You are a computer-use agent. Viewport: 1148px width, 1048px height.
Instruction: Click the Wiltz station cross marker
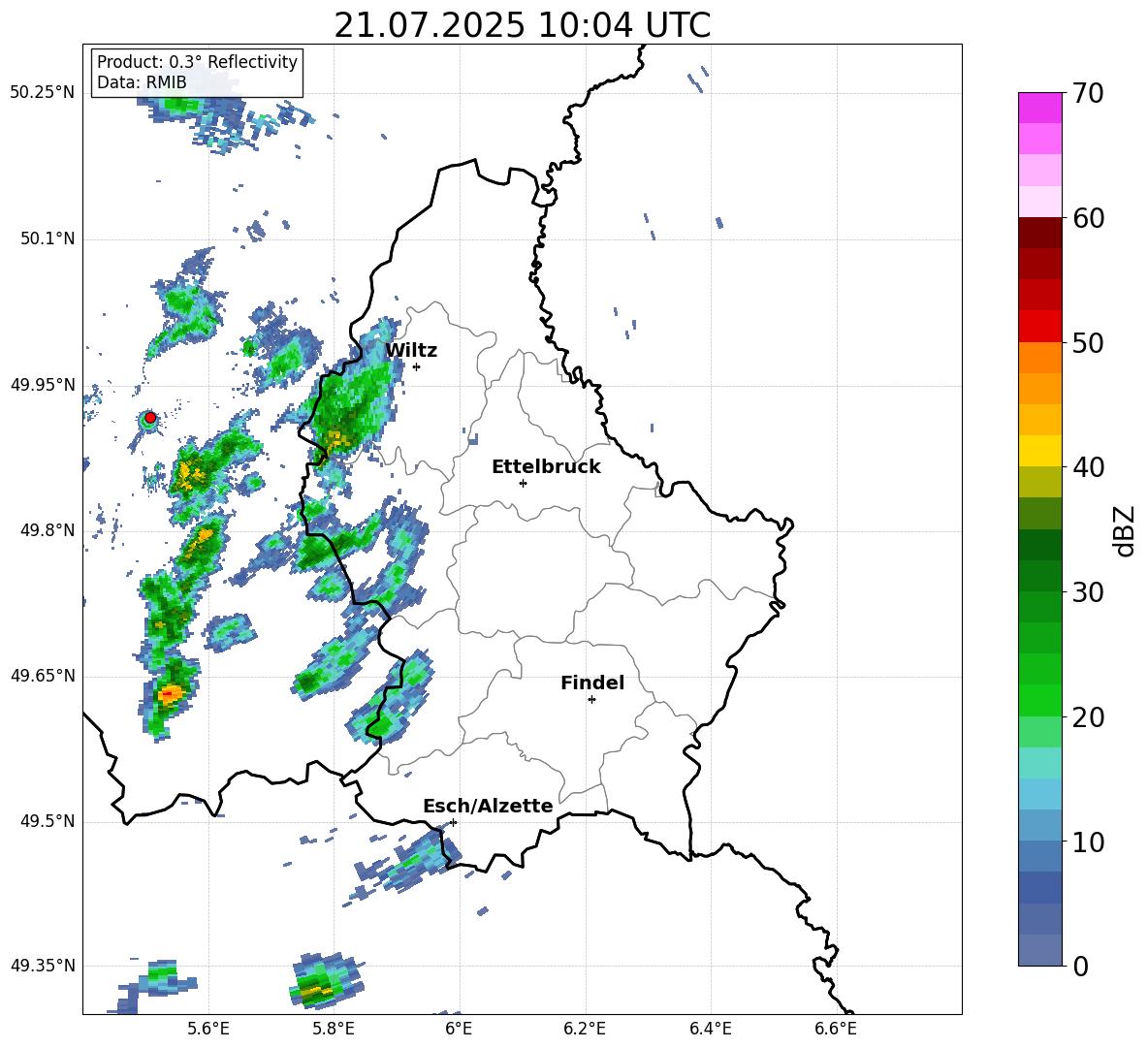(417, 366)
